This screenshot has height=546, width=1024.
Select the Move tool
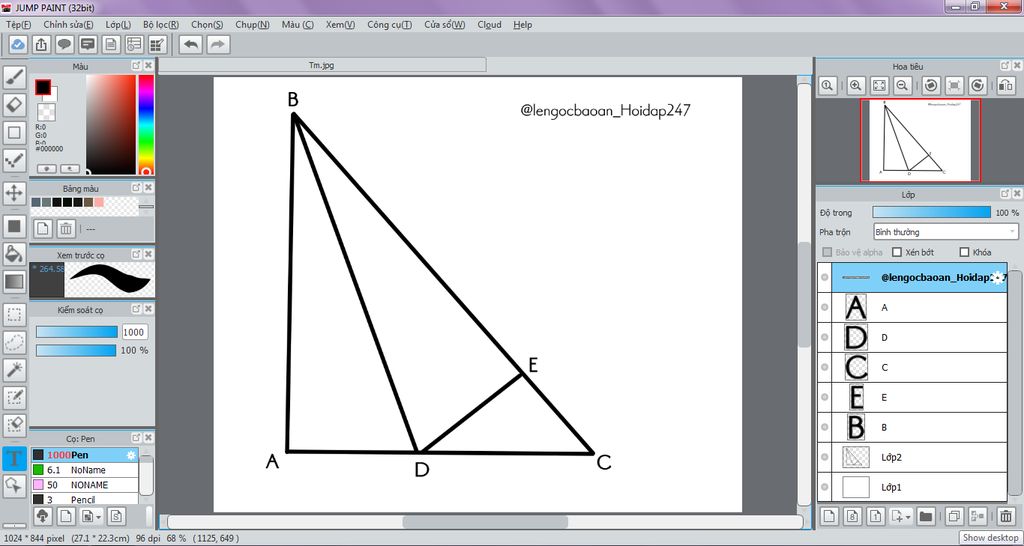pyautogui.click(x=14, y=193)
